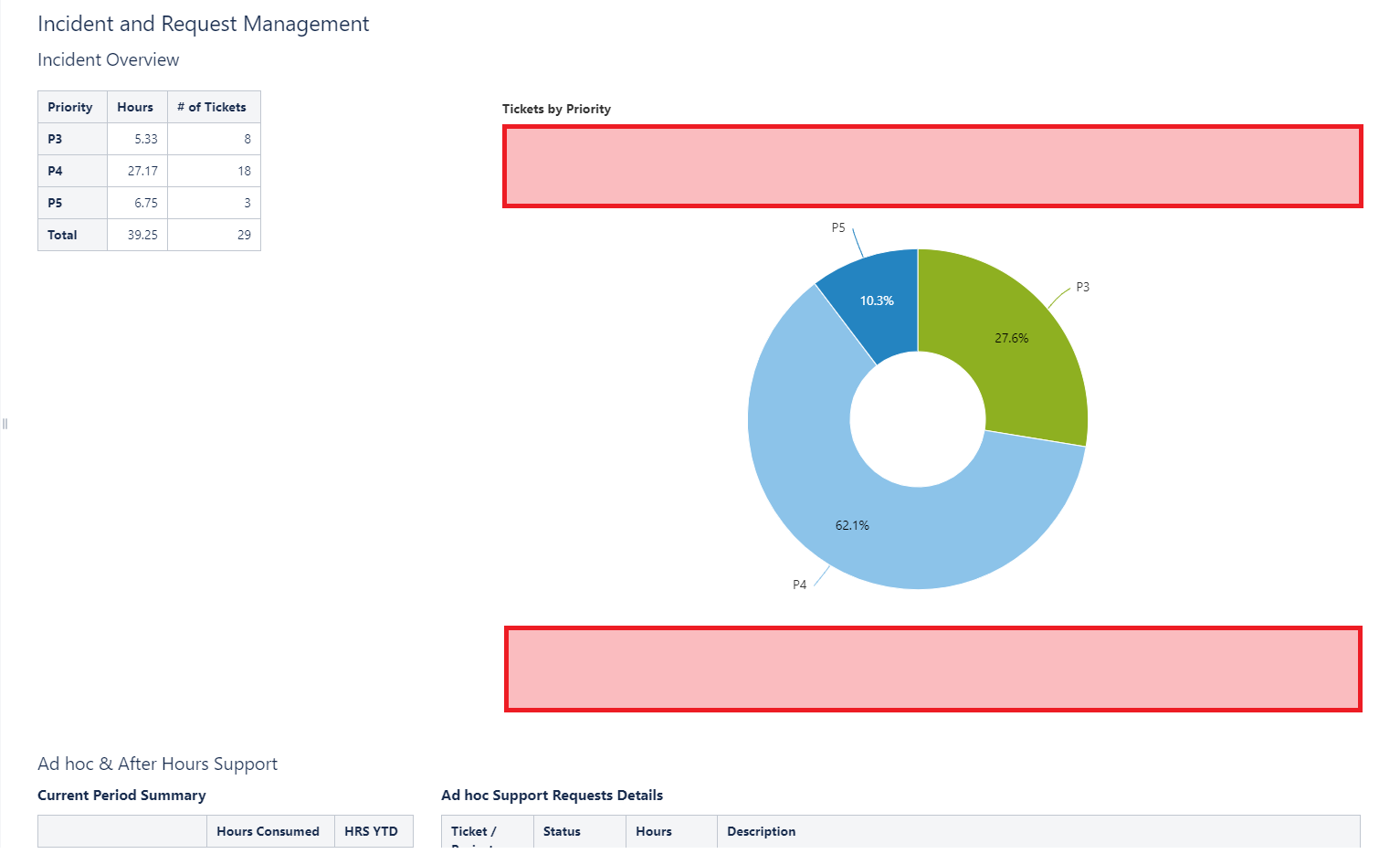This screenshot has height=854, width=1400.
Task: Select the Total row label
Action: [62, 235]
